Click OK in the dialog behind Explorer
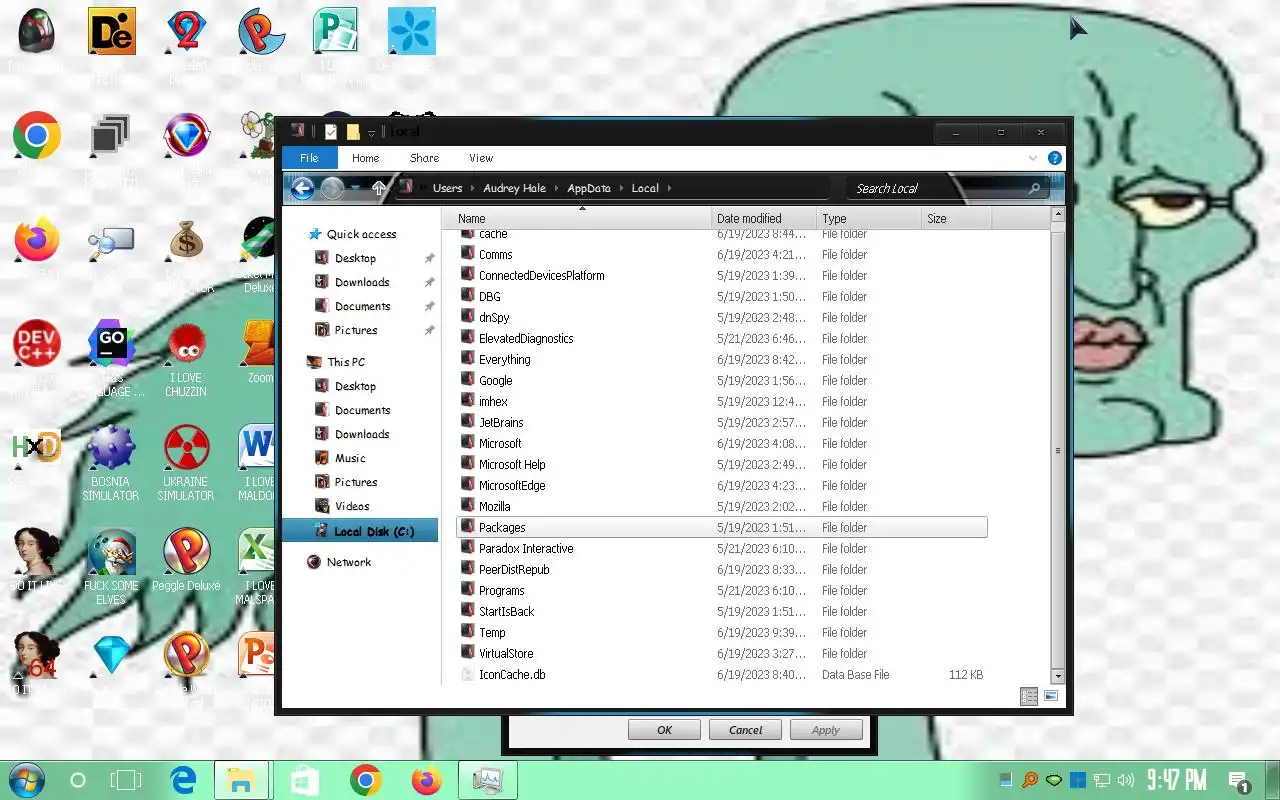The width and height of the screenshot is (1280, 800). [x=664, y=730]
